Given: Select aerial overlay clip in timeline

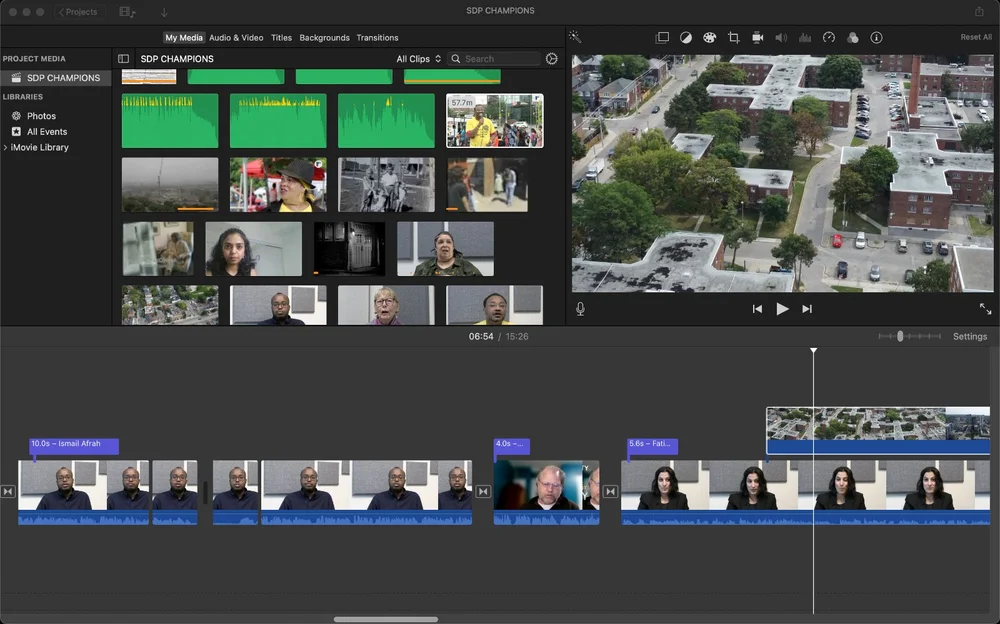Looking at the screenshot, I should [x=878, y=431].
